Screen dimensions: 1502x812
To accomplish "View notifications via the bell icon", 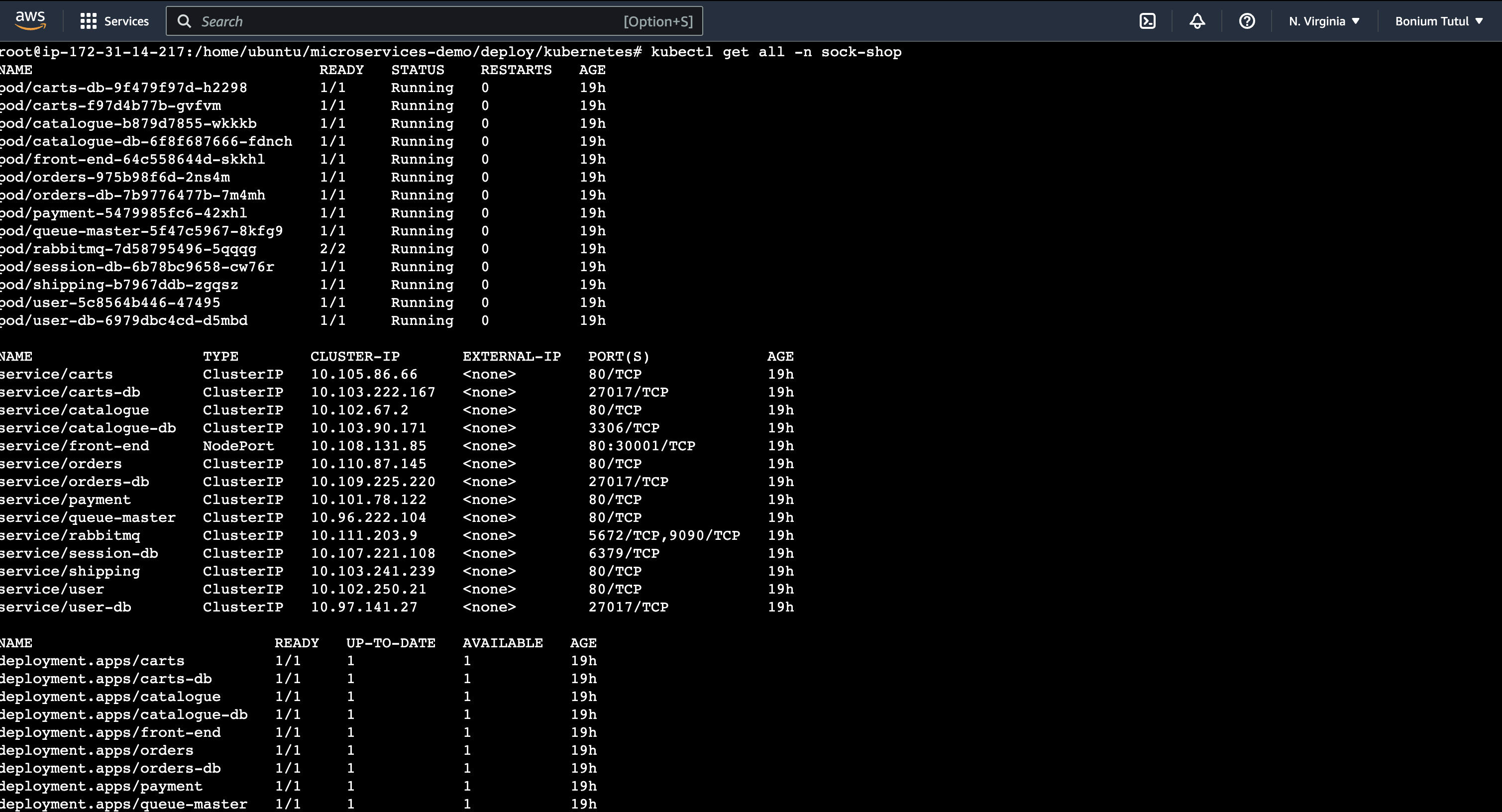I will tap(1197, 20).
